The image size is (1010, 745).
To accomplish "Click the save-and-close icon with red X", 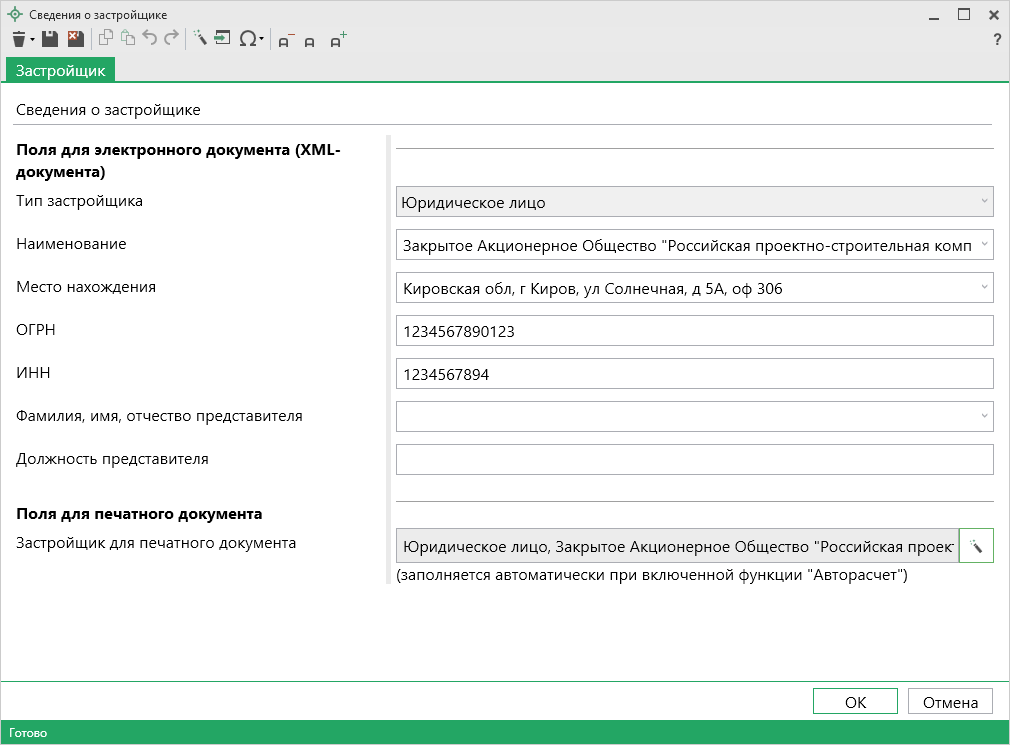I will pyautogui.click(x=75, y=39).
